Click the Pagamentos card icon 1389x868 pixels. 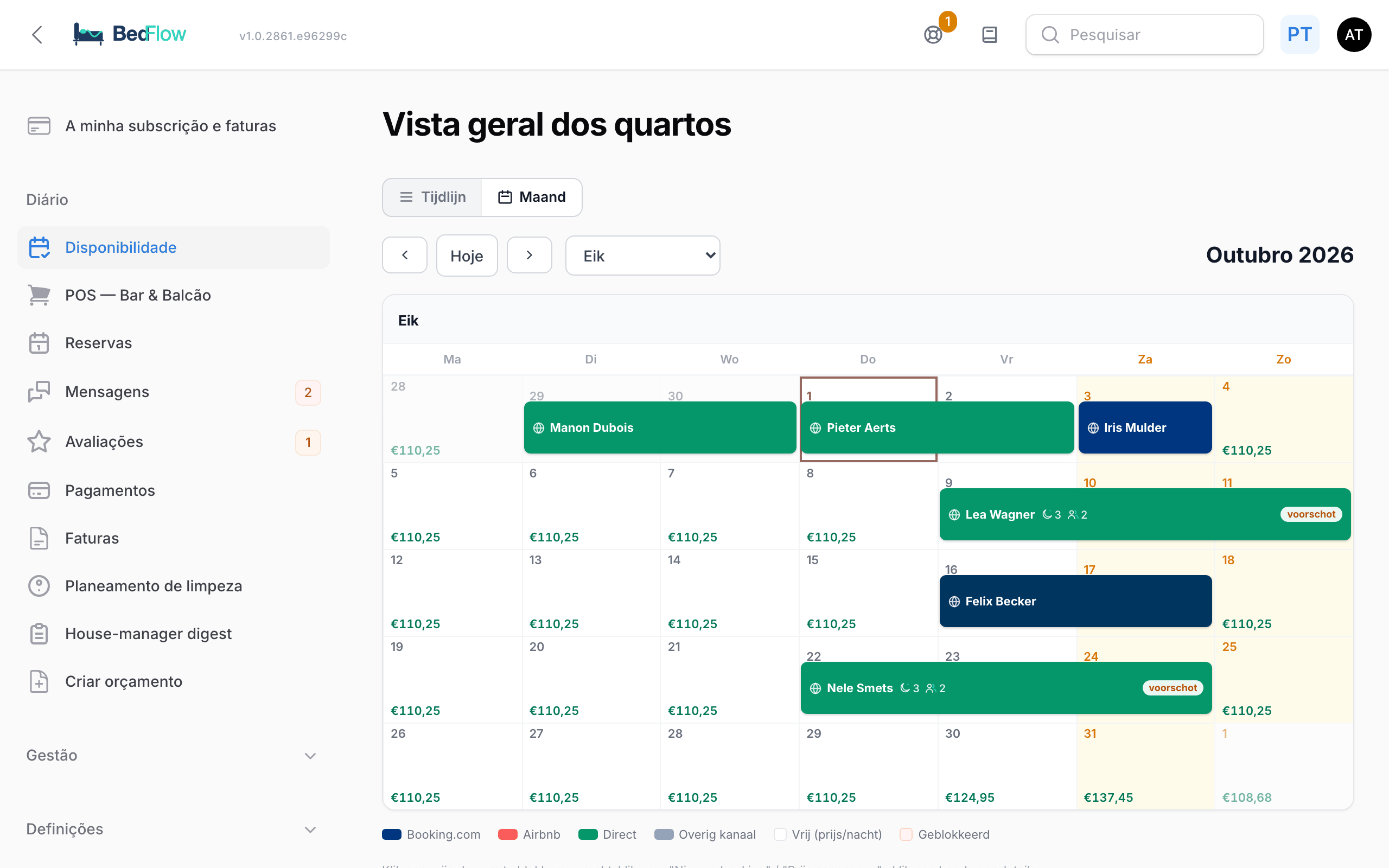click(39, 490)
